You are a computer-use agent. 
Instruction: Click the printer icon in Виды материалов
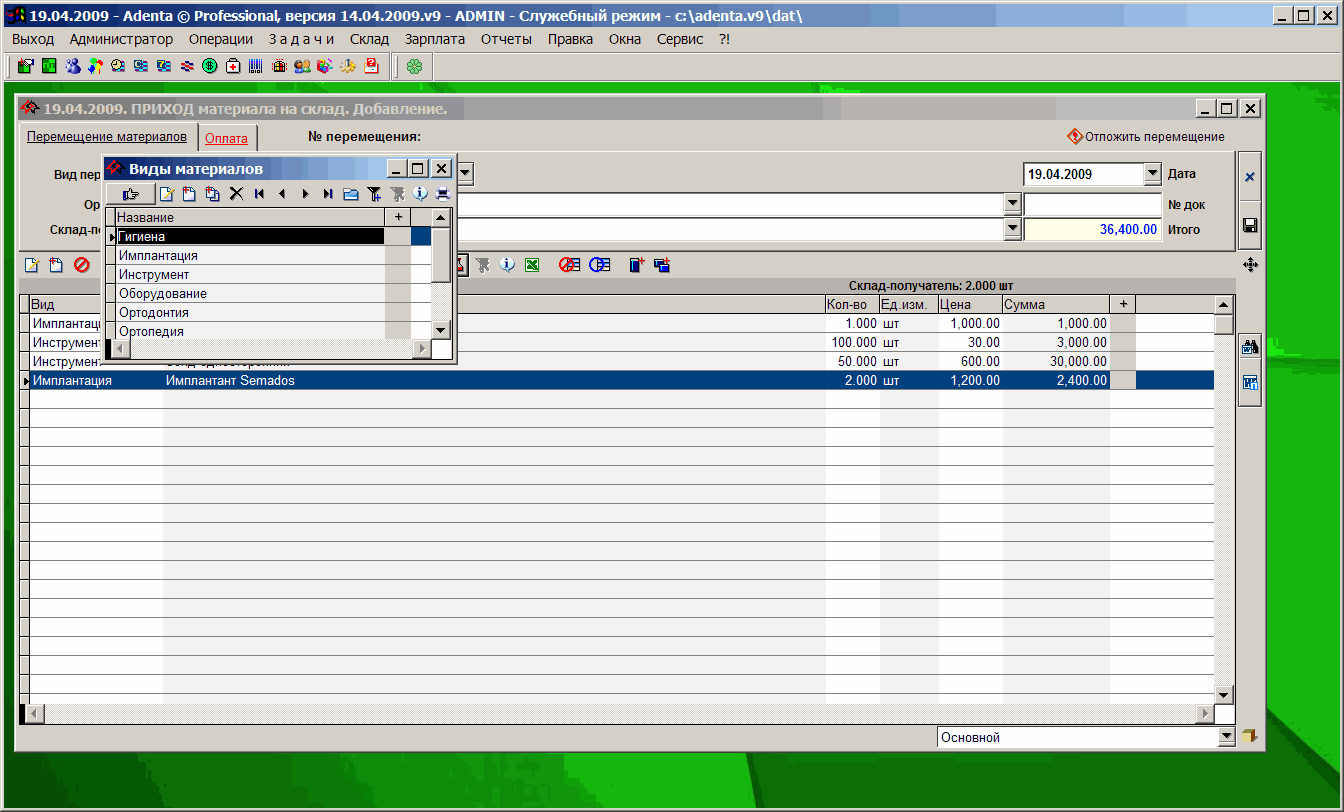pos(442,194)
